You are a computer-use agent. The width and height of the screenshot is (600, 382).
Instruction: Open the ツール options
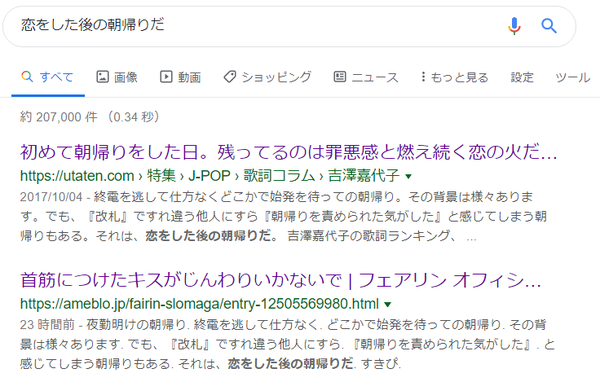[572, 77]
